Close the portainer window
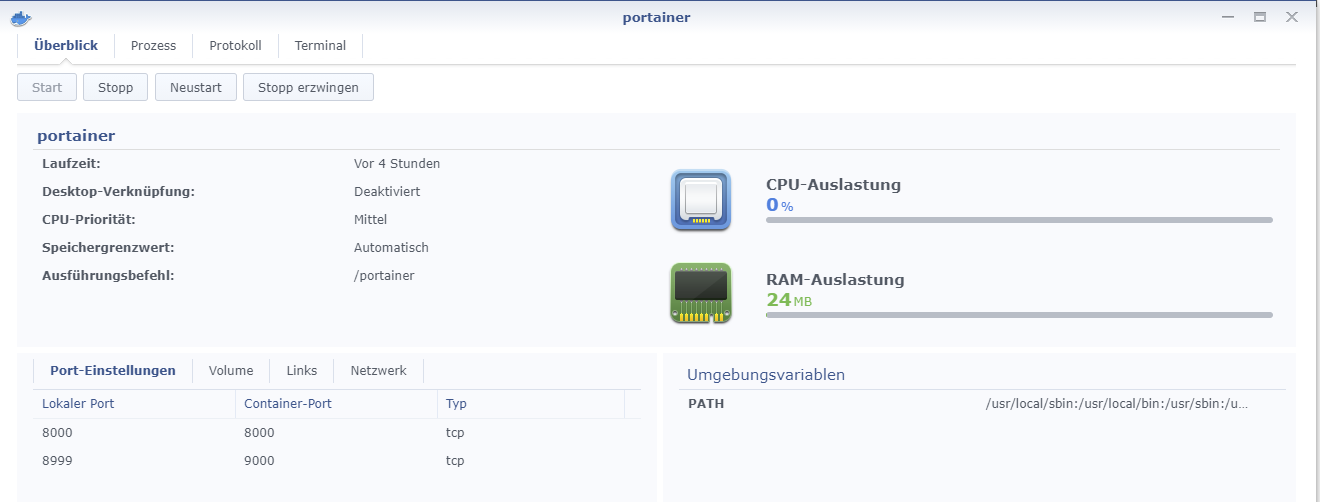Viewport: 1320px width, 502px height. (1292, 17)
